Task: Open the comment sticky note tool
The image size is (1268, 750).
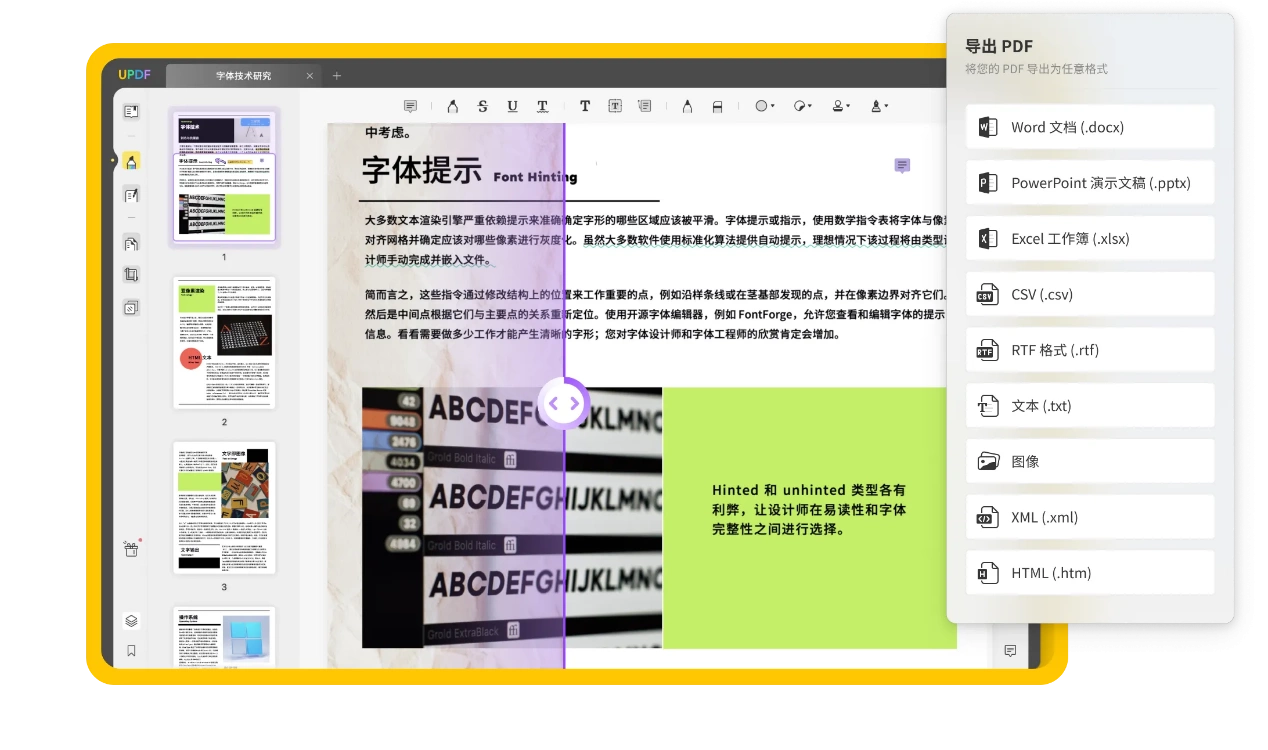Action: tap(410, 106)
